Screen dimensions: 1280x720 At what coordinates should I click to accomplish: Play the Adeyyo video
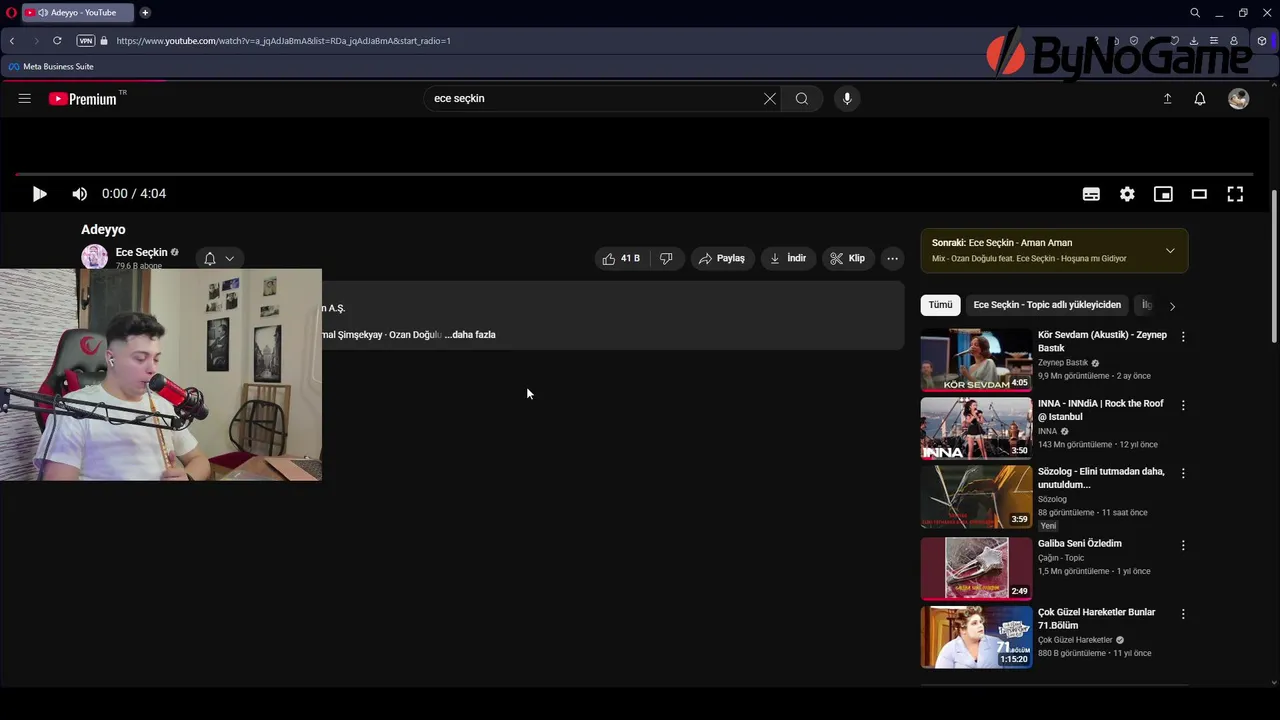click(39, 194)
